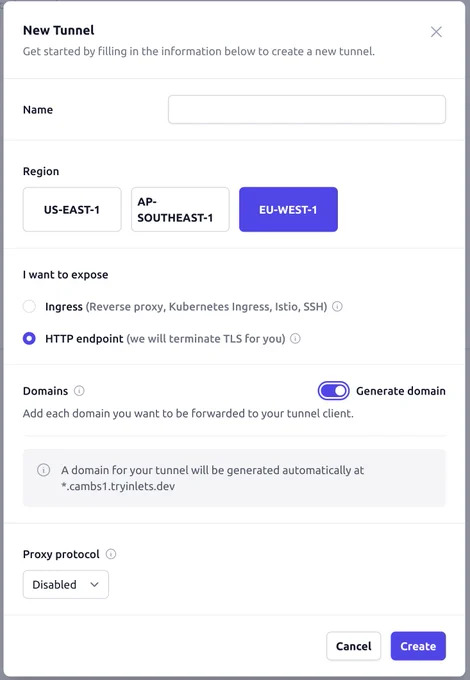This screenshot has height=680, width=470.
Task: Select the HTTP endpoint radio button
Action: [x=29, y=339]
